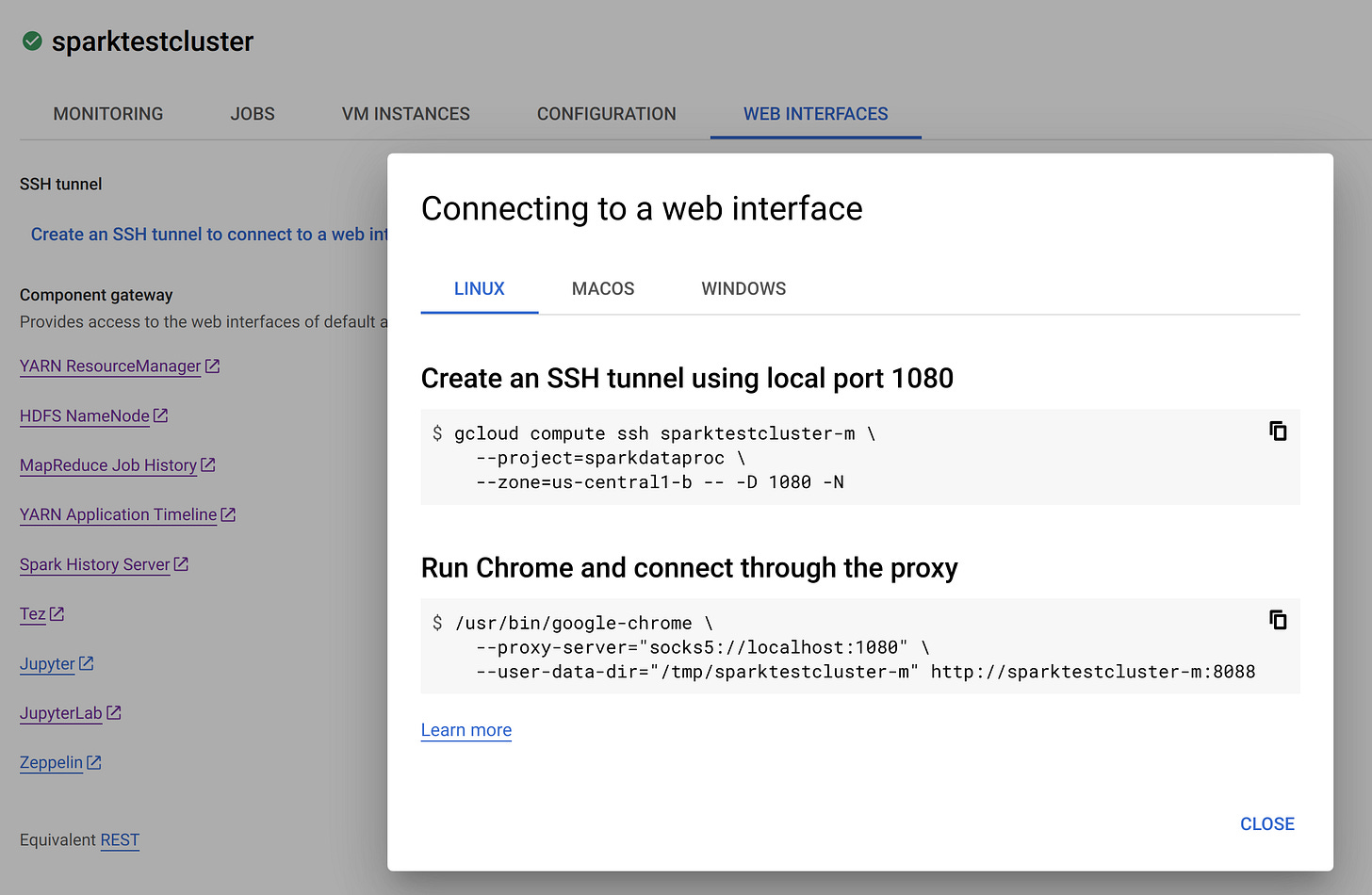Open the Learn more link
The image size is (1372, 895).
point(466,730)
